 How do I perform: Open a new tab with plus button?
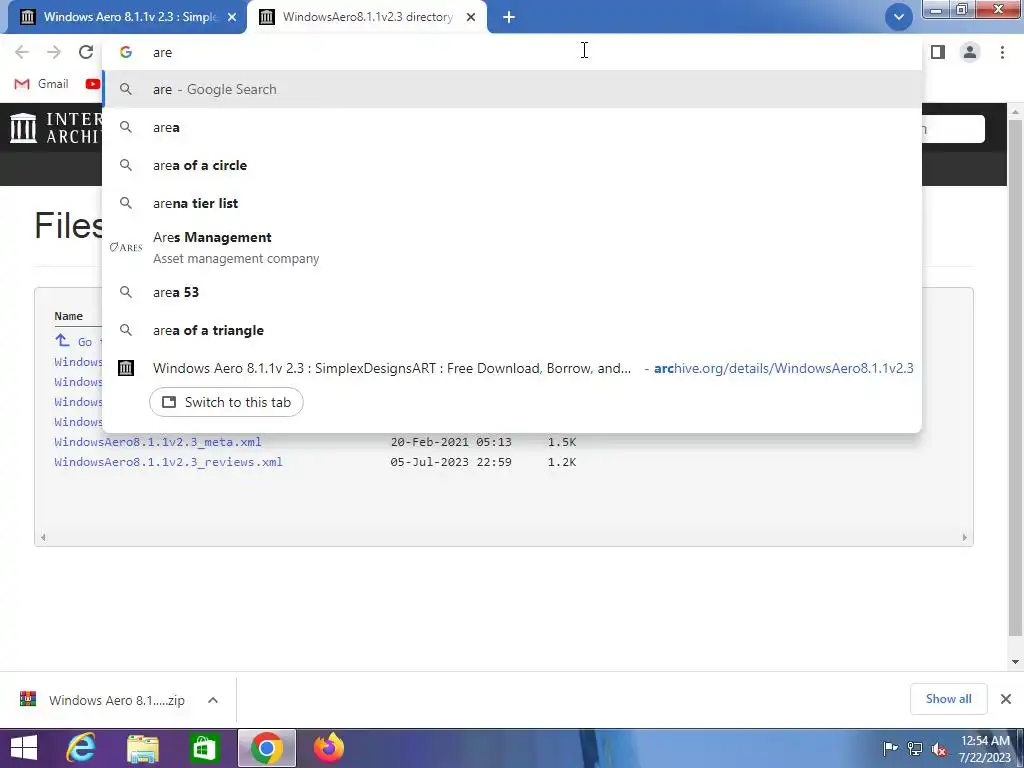pos(509,17)
